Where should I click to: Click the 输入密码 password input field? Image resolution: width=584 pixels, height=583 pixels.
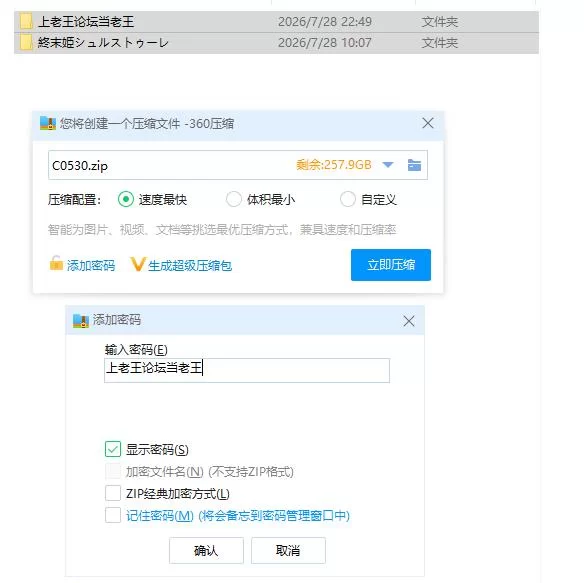[x=247, y=370]
